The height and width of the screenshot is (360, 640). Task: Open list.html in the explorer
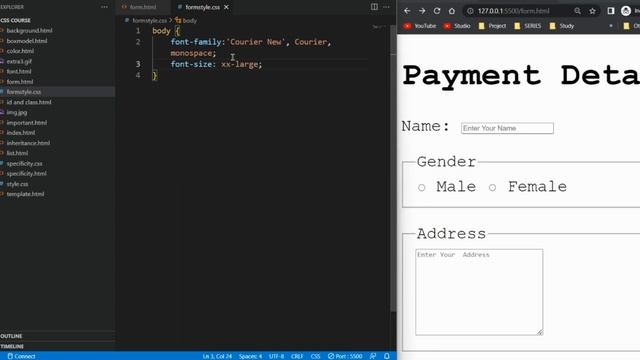17,153
